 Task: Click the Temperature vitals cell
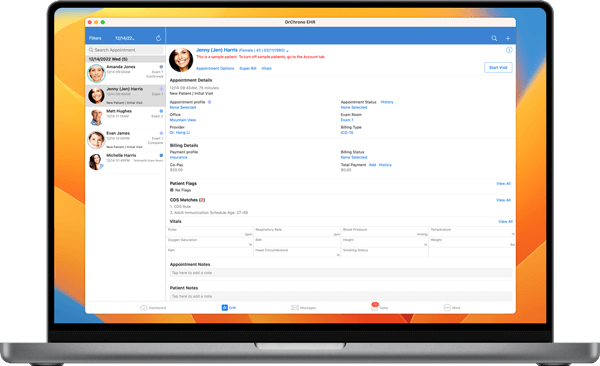[472, 232]
